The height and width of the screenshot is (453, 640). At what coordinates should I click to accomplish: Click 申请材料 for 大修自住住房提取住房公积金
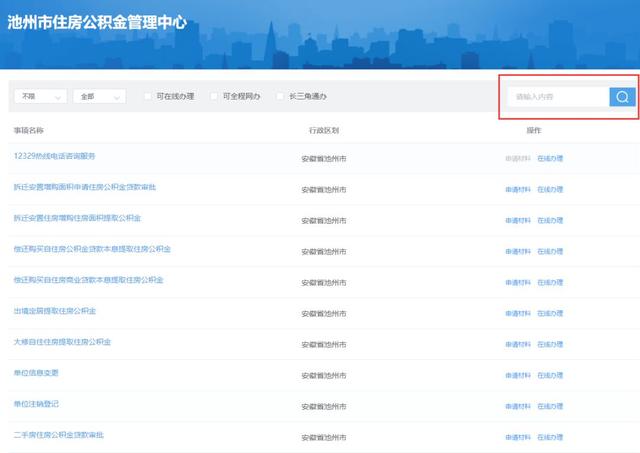pos(518,344)
